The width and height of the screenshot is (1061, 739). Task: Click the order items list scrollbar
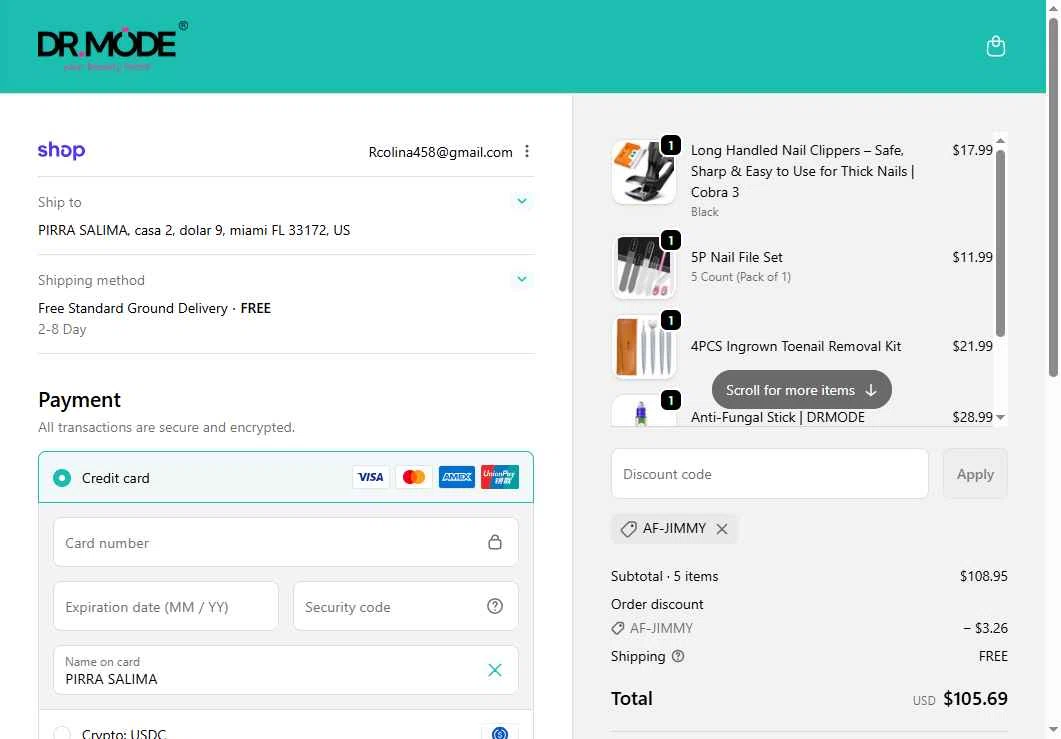1000,243
